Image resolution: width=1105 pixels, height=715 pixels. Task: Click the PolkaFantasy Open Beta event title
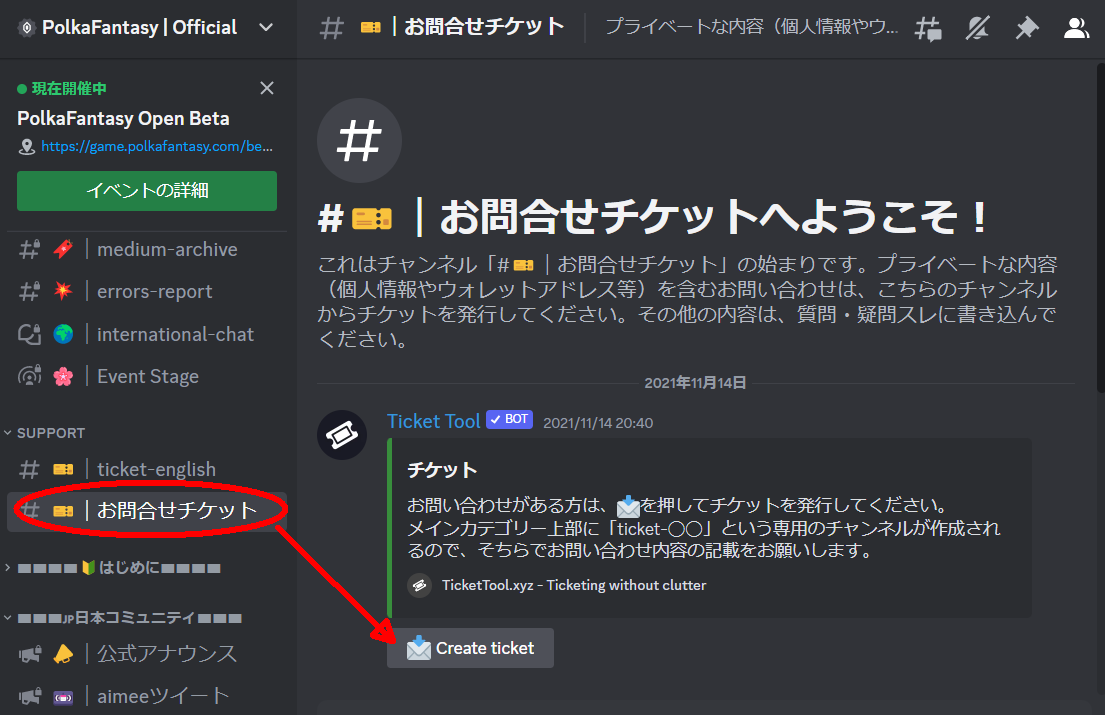tap(123, 118)
